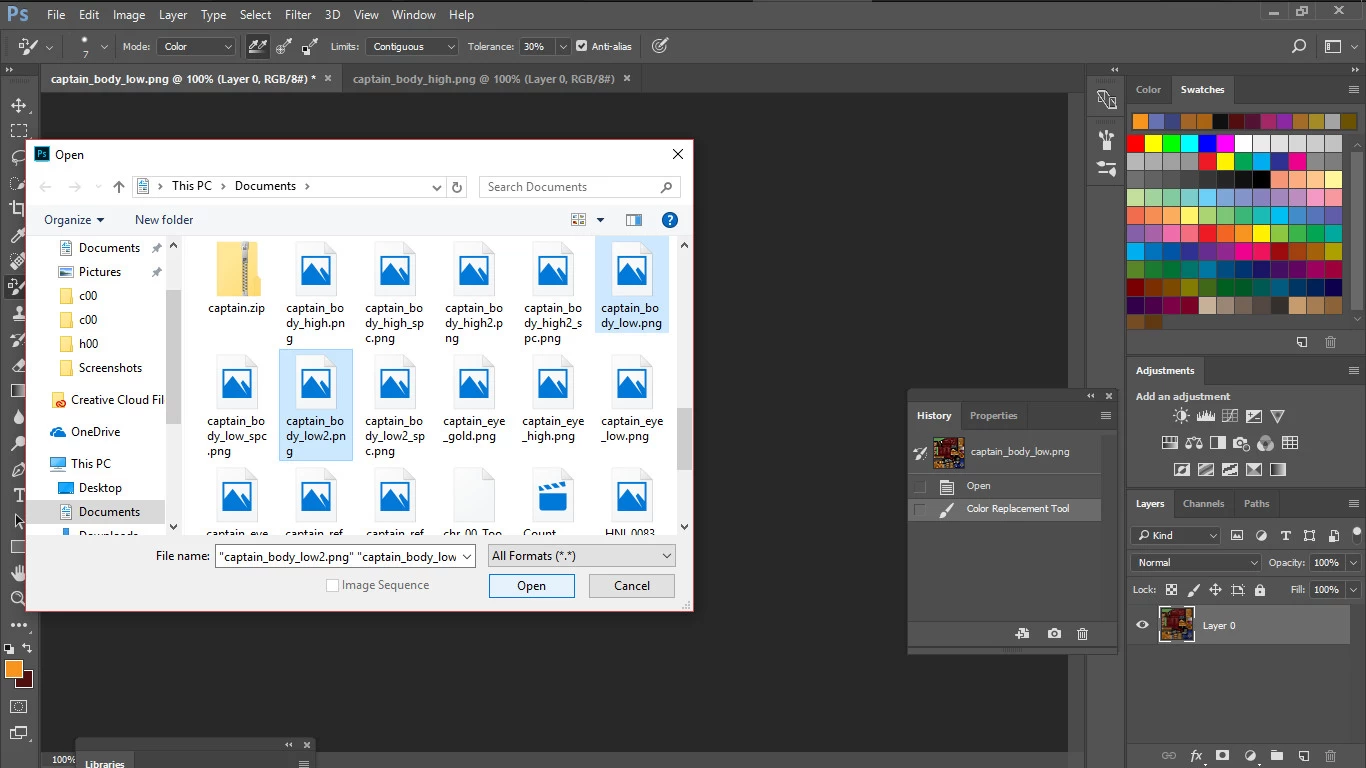Click the Photoshop search magnifier icon
The width and height of the screenshot is (1366, 768).
1298,46
